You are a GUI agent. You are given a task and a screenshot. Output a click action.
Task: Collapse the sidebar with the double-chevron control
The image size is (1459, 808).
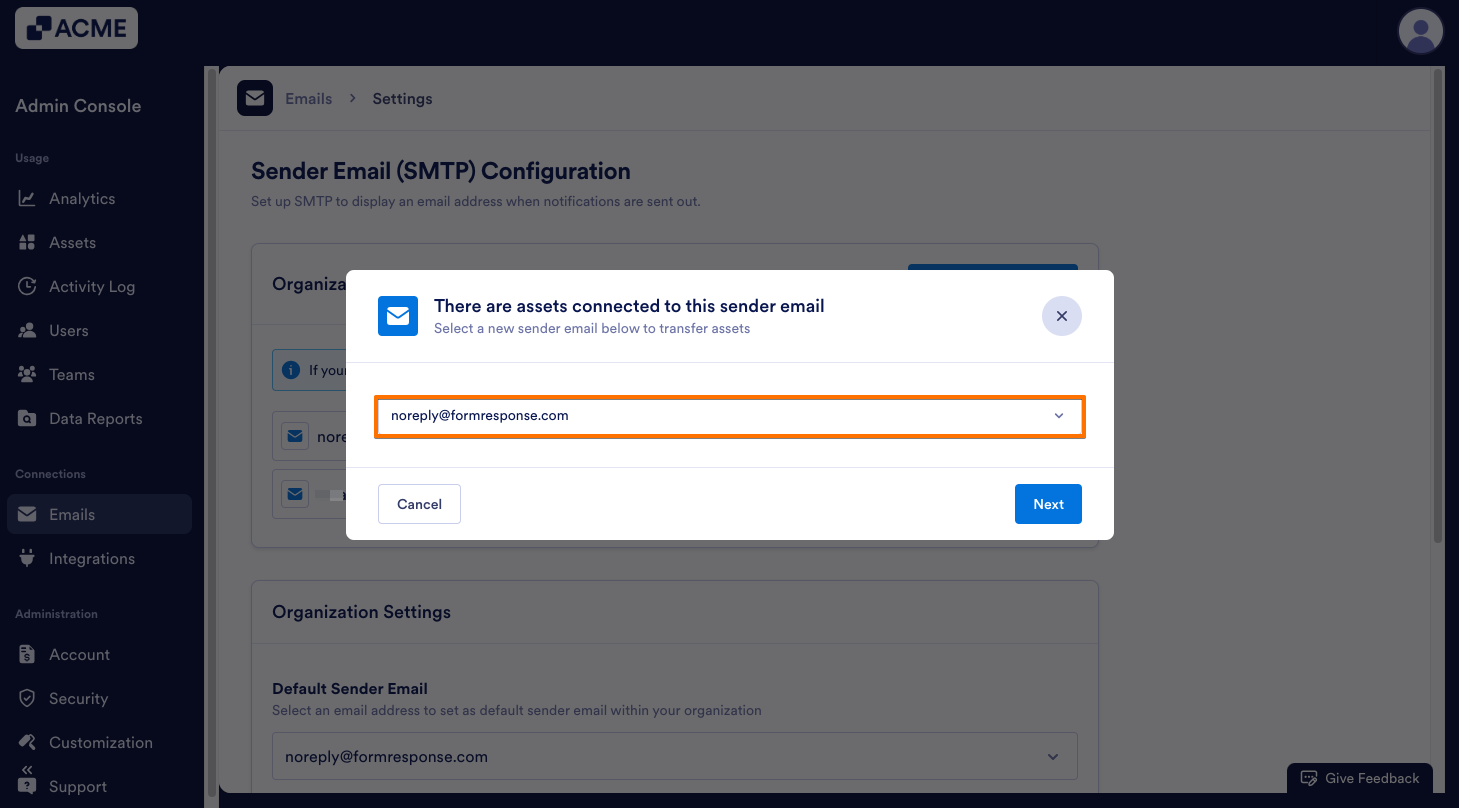pyautogui.click(x=25, y=770)
